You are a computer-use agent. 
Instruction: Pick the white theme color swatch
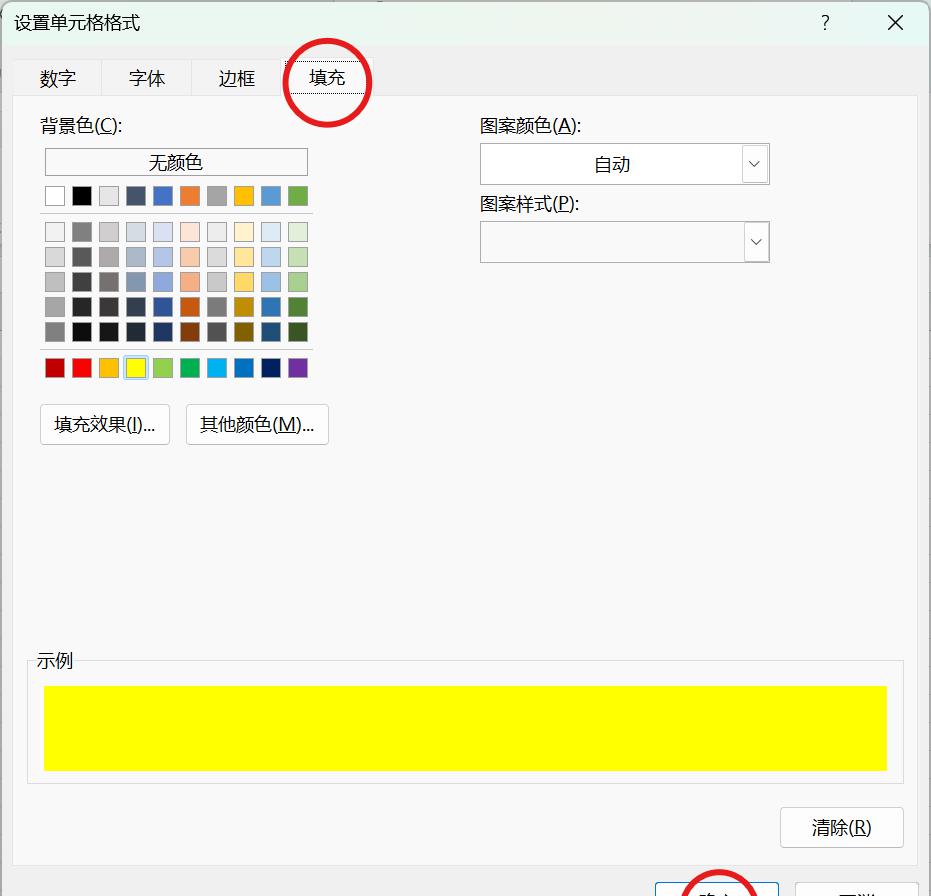(55, 196)
